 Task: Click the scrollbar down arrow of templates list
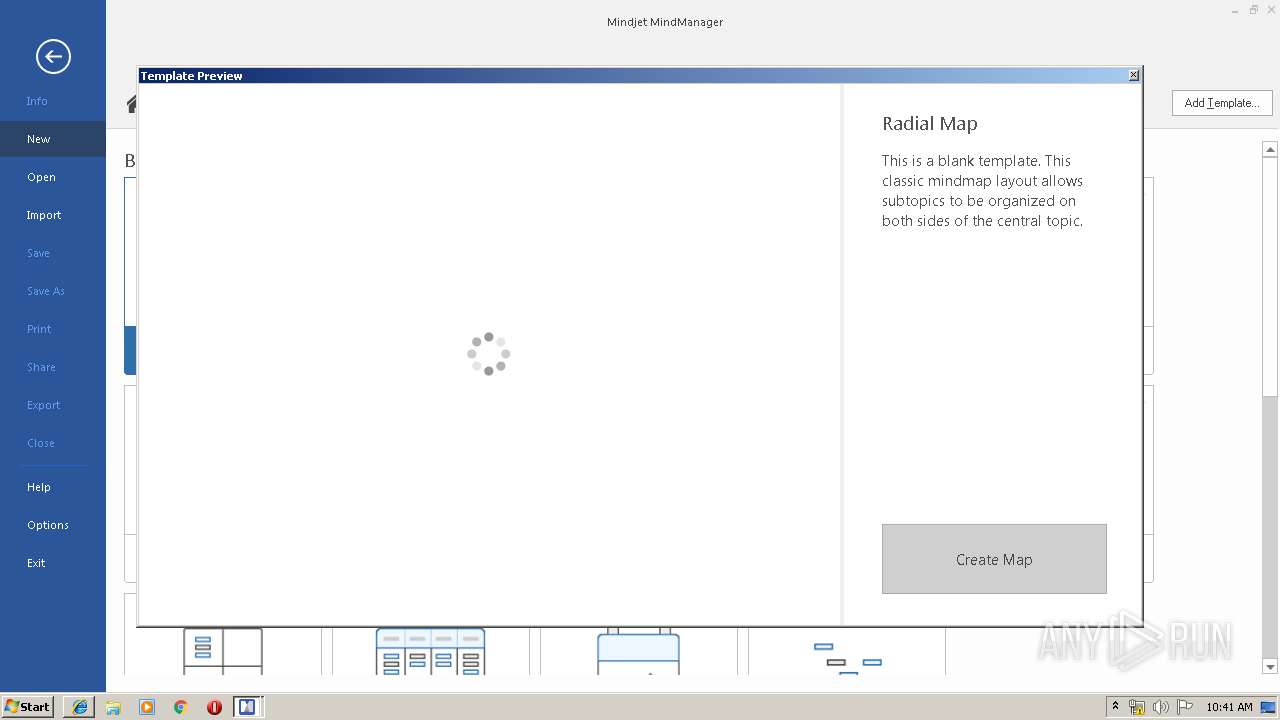click(x=1270, y=667)
